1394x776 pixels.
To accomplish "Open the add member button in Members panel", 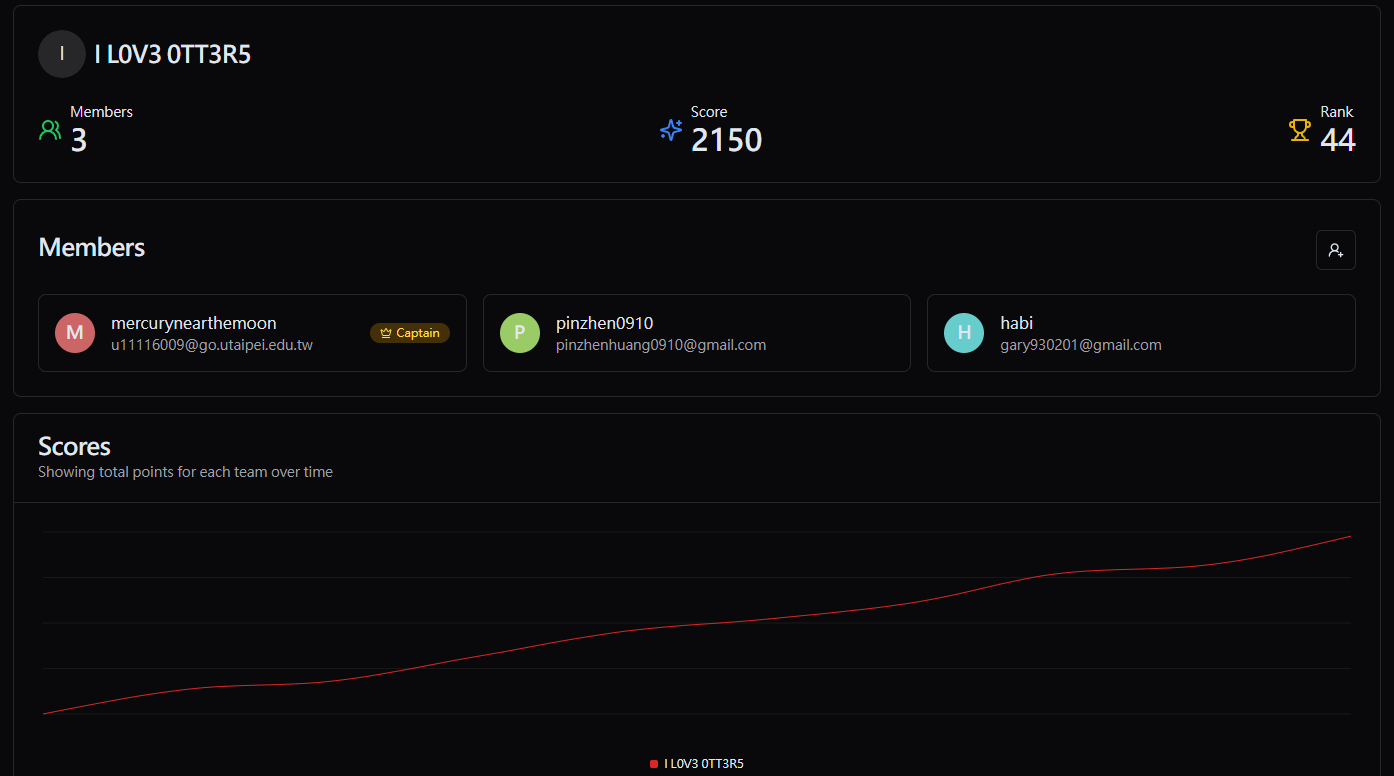I will click(1335, 250).
